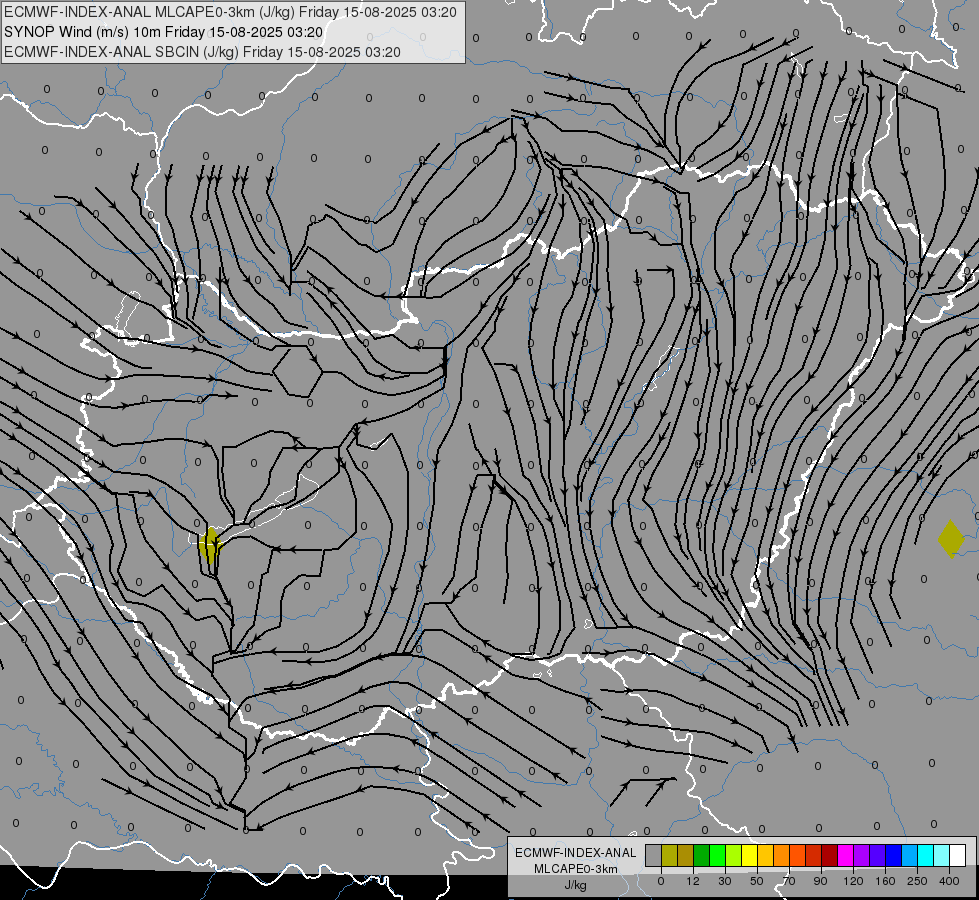Choose the lime yellow-green legend swatch
This screenshot has width=979, height=900.
point(734,855)
